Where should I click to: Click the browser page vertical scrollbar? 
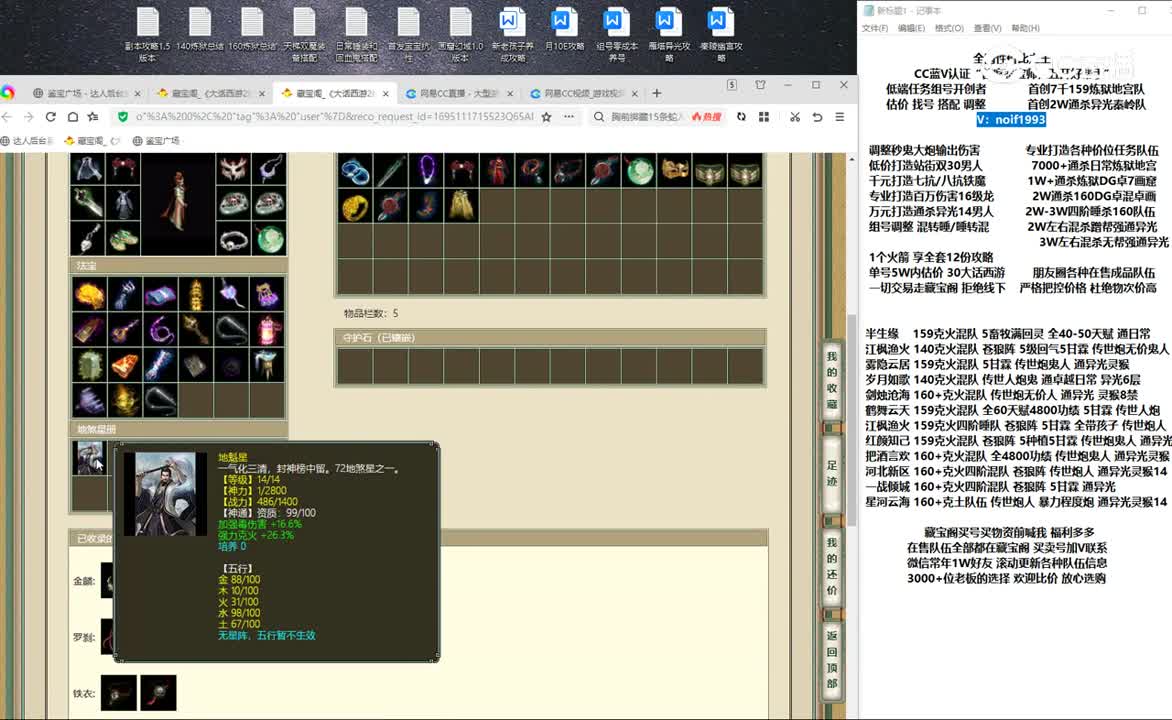tap(851, 419)
